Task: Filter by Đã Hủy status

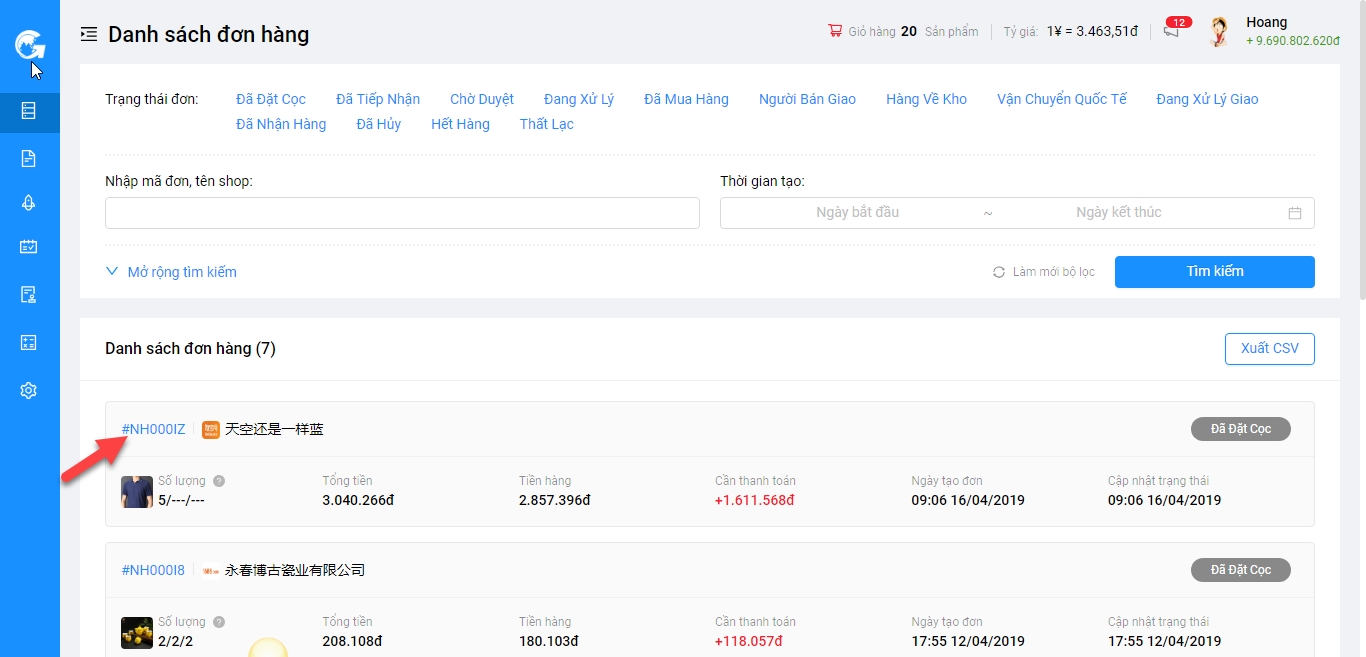Action: 378,124
